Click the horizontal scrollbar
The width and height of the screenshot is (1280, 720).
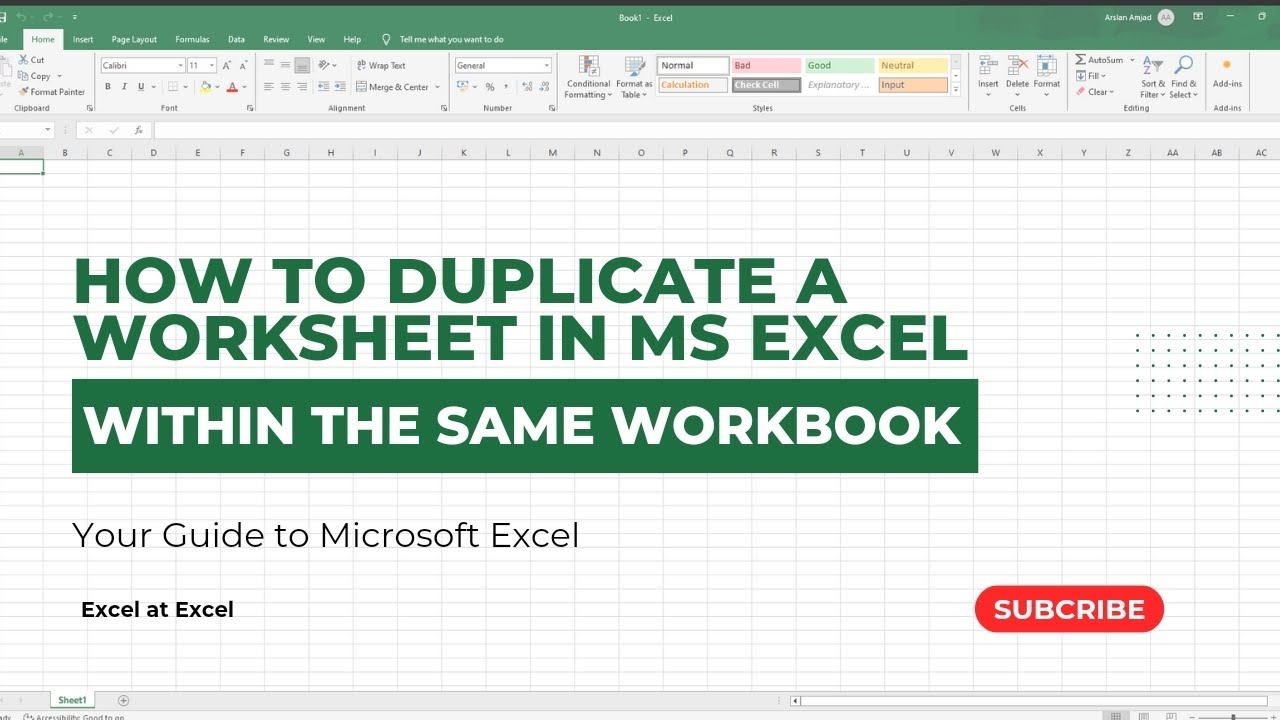click(1034, 701)
